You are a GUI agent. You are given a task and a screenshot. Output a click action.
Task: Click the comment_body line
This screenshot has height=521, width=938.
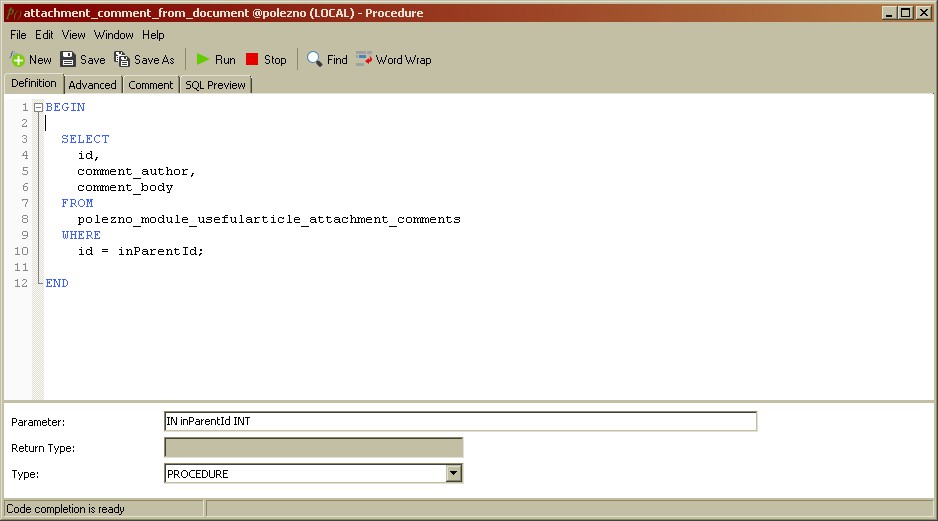[x=125, y=187]
